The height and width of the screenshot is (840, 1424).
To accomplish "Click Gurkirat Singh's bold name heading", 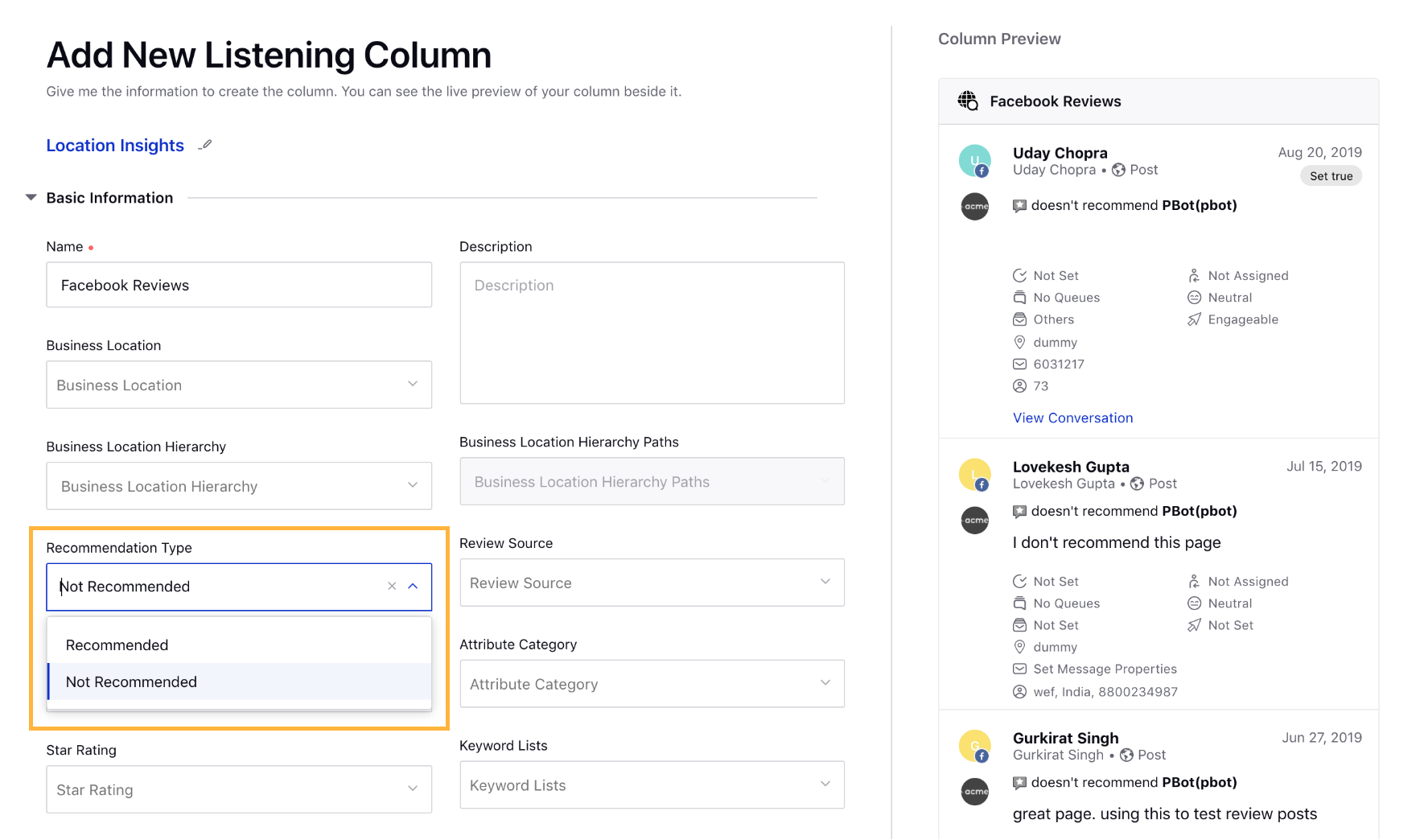I will click(x=1065, y=738).
